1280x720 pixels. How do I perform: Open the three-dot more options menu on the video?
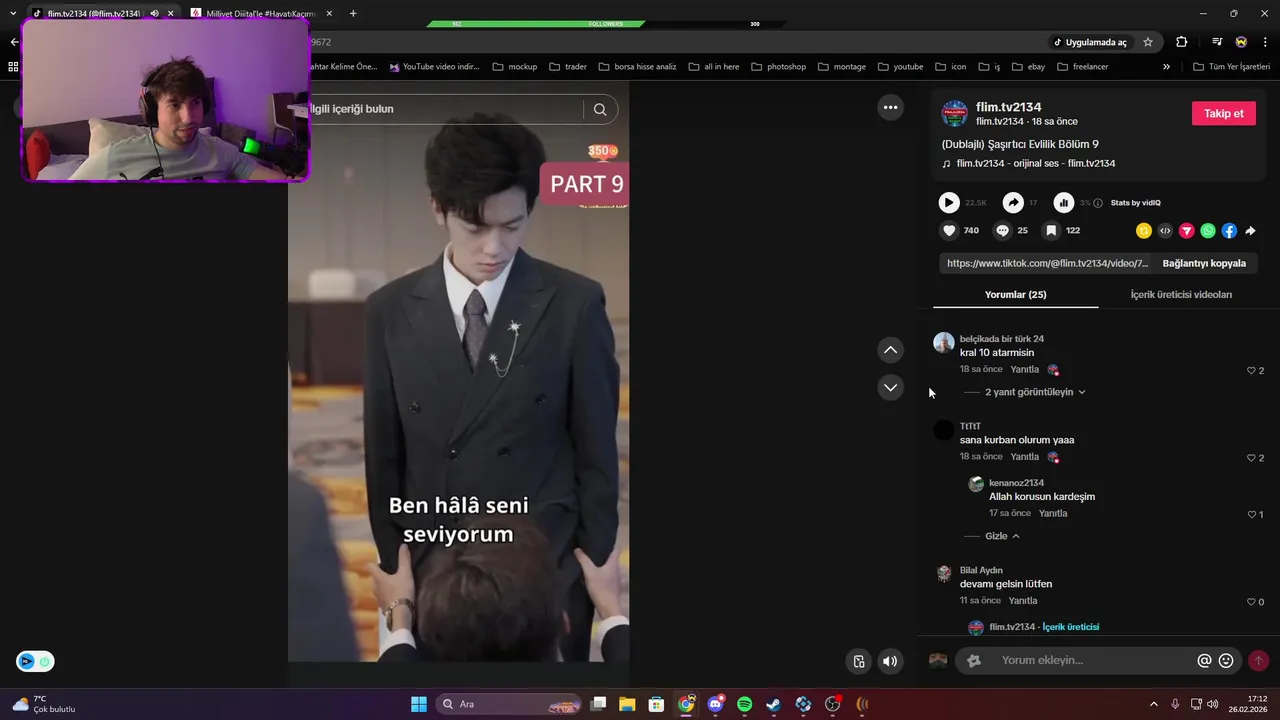pos(890,108)
